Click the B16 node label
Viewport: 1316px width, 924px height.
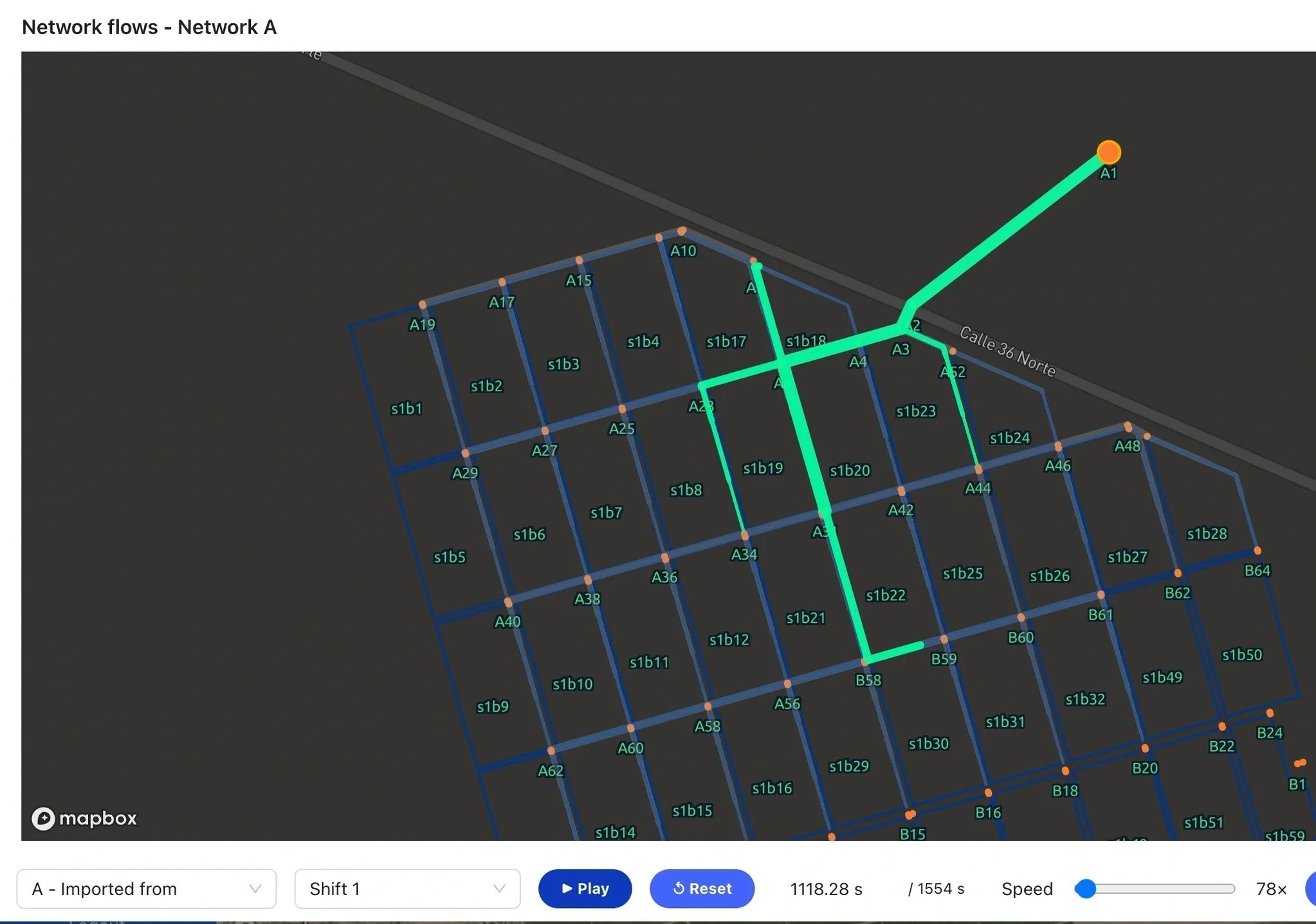988,813
